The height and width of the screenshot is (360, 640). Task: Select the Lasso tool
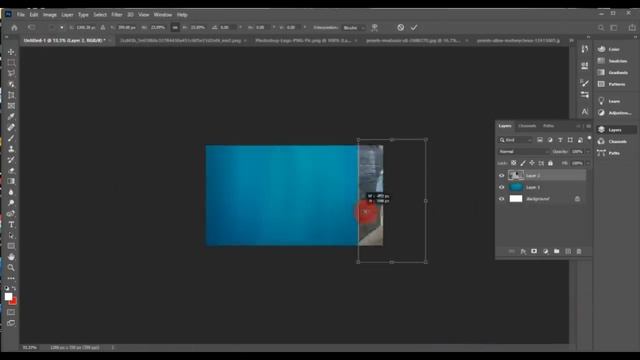coord(11,73)
